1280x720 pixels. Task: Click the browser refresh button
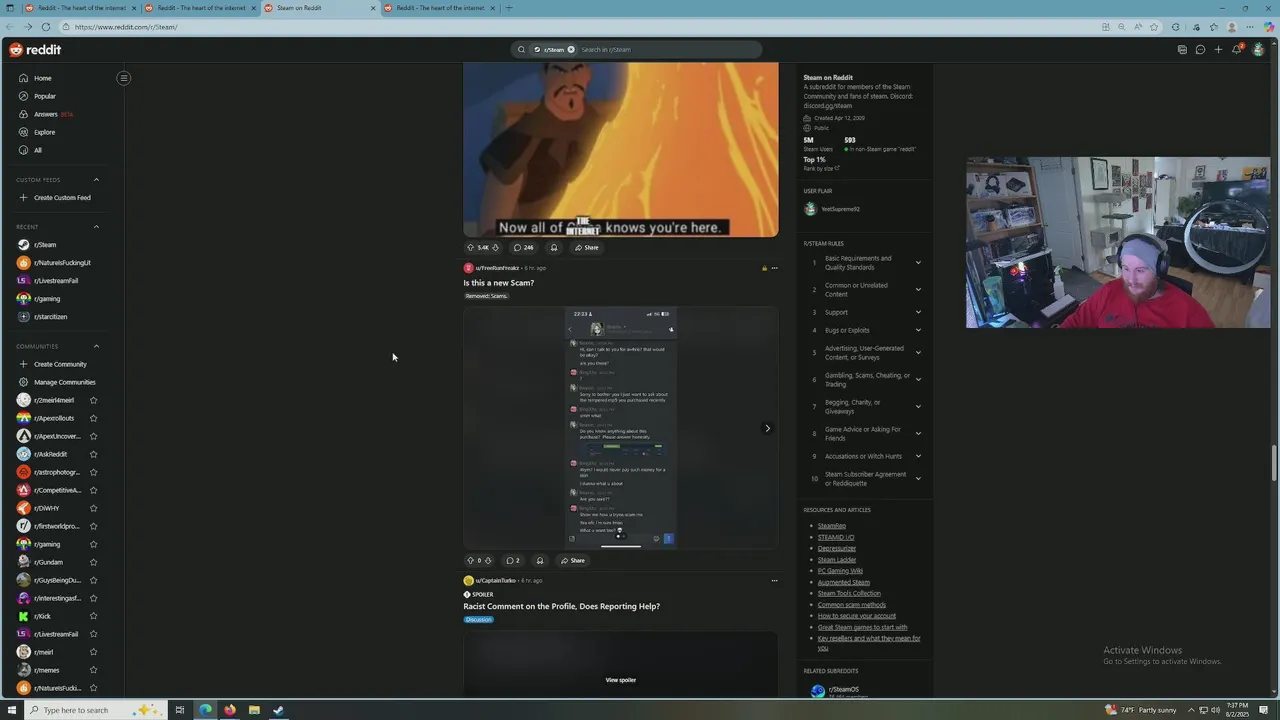(x=46, y=27)
